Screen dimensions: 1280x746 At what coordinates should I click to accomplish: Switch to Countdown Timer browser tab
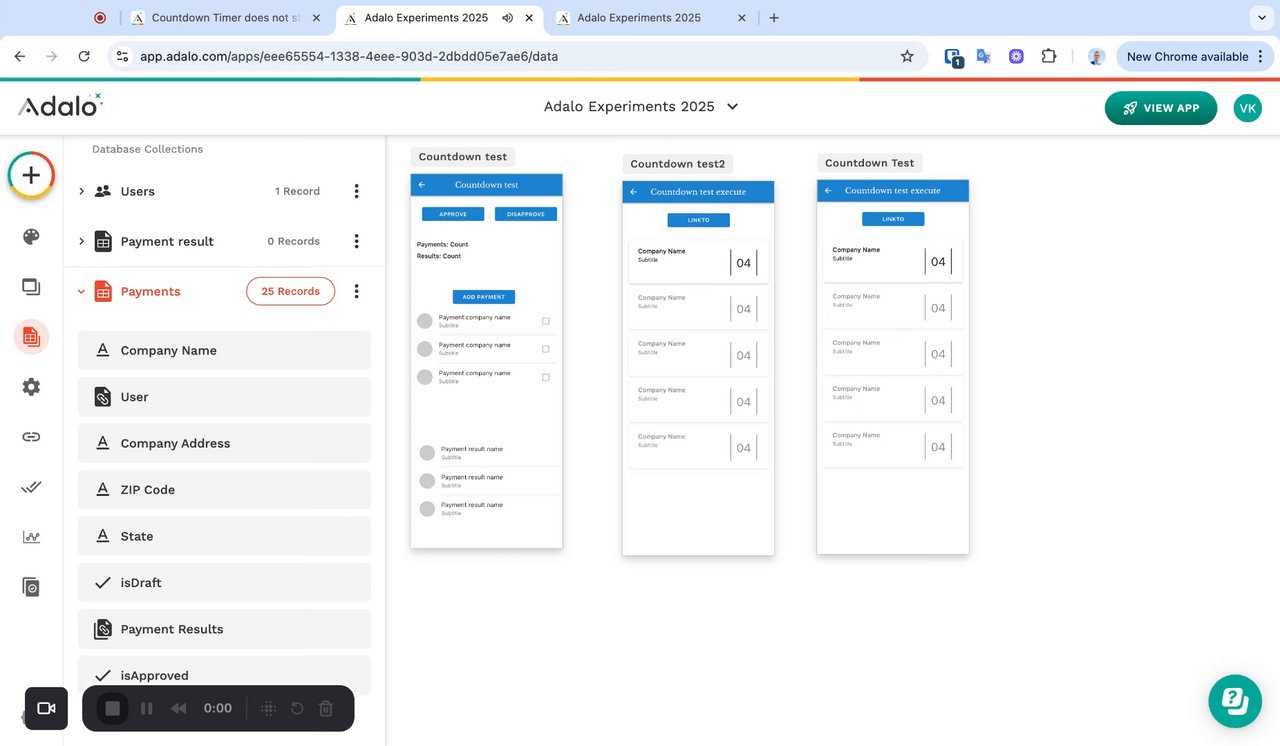[226, 18]
